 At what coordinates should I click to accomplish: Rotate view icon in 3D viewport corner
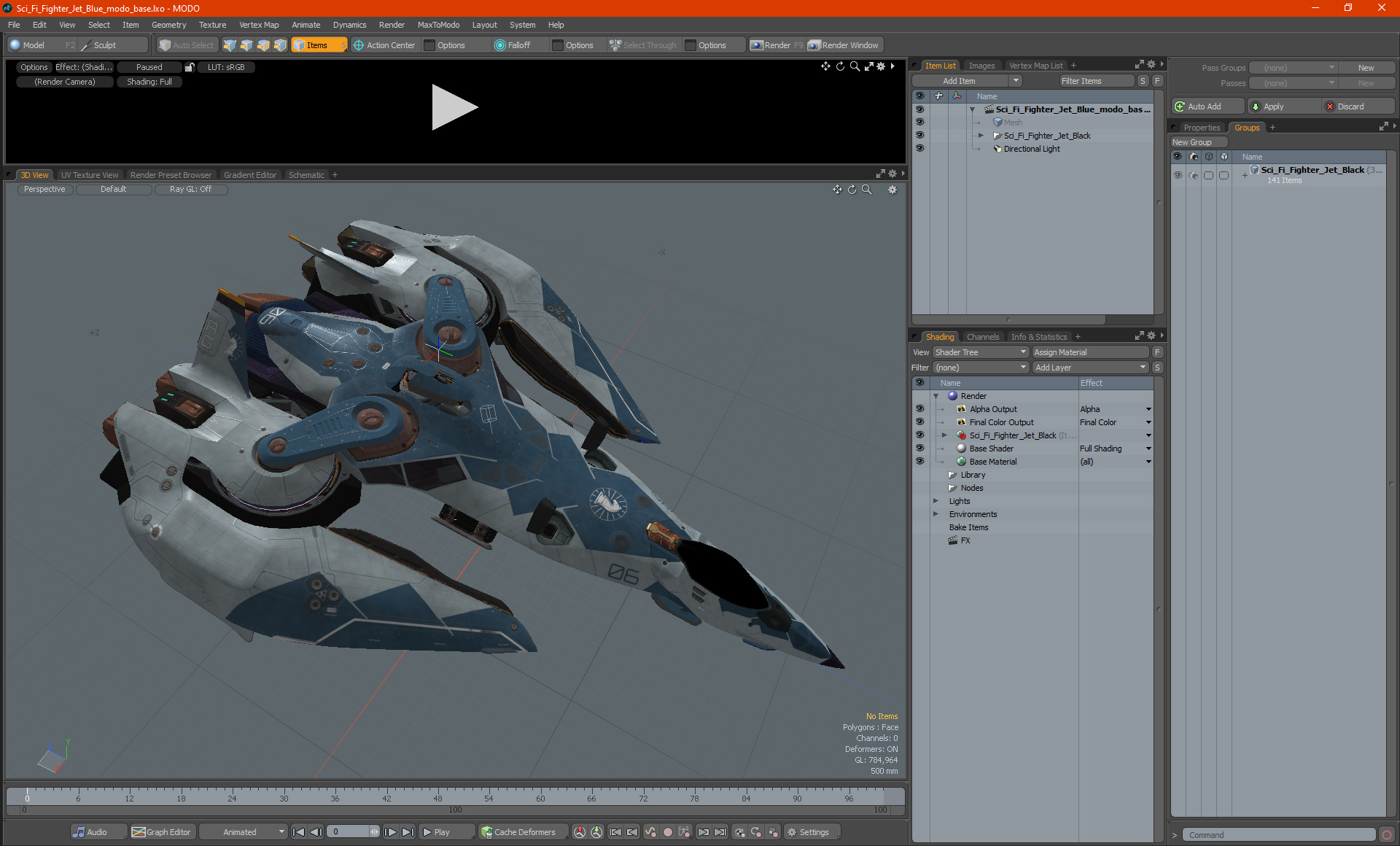coord(852,190)
